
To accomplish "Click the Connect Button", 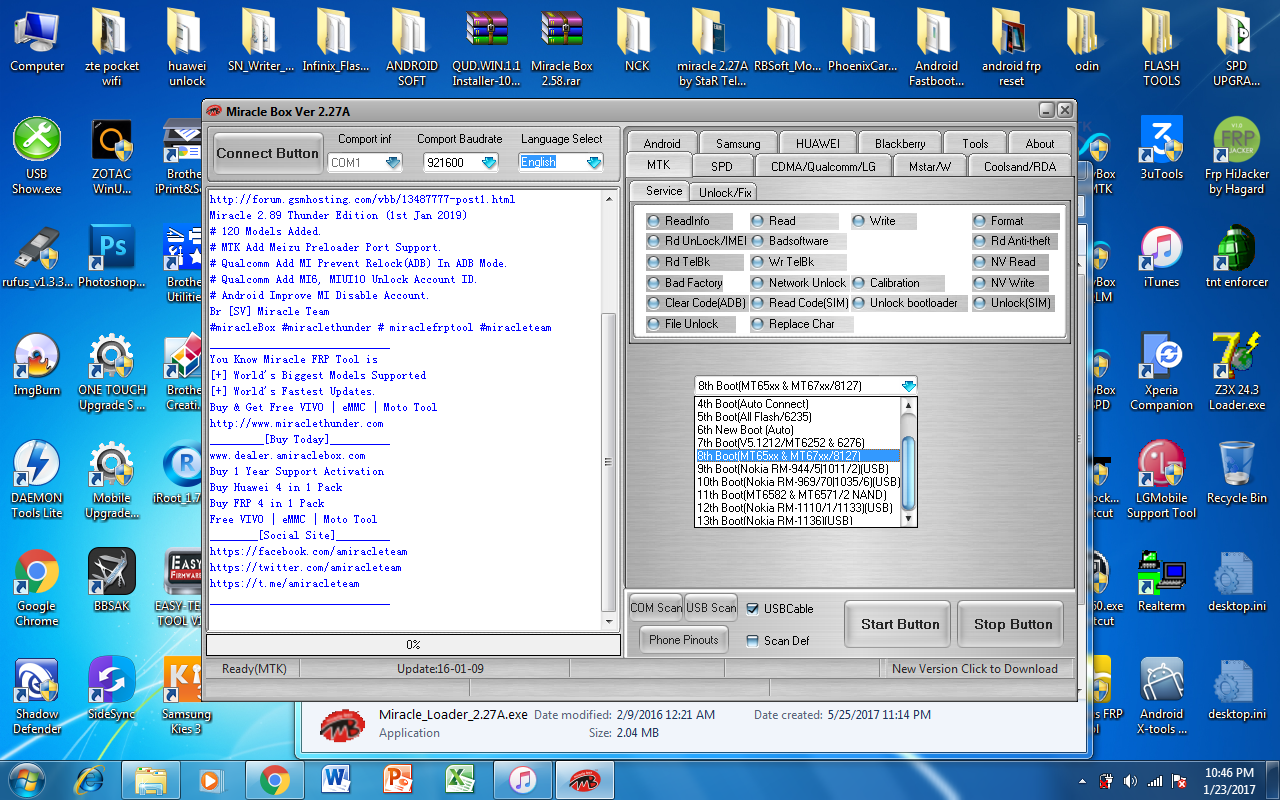I will 267,153.
